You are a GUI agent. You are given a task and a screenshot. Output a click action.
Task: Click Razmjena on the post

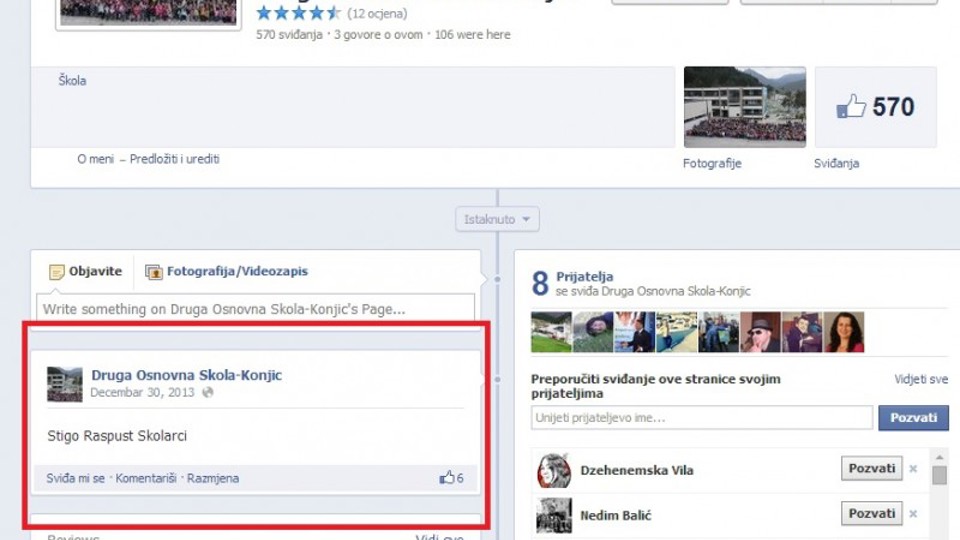click(213, 478)
